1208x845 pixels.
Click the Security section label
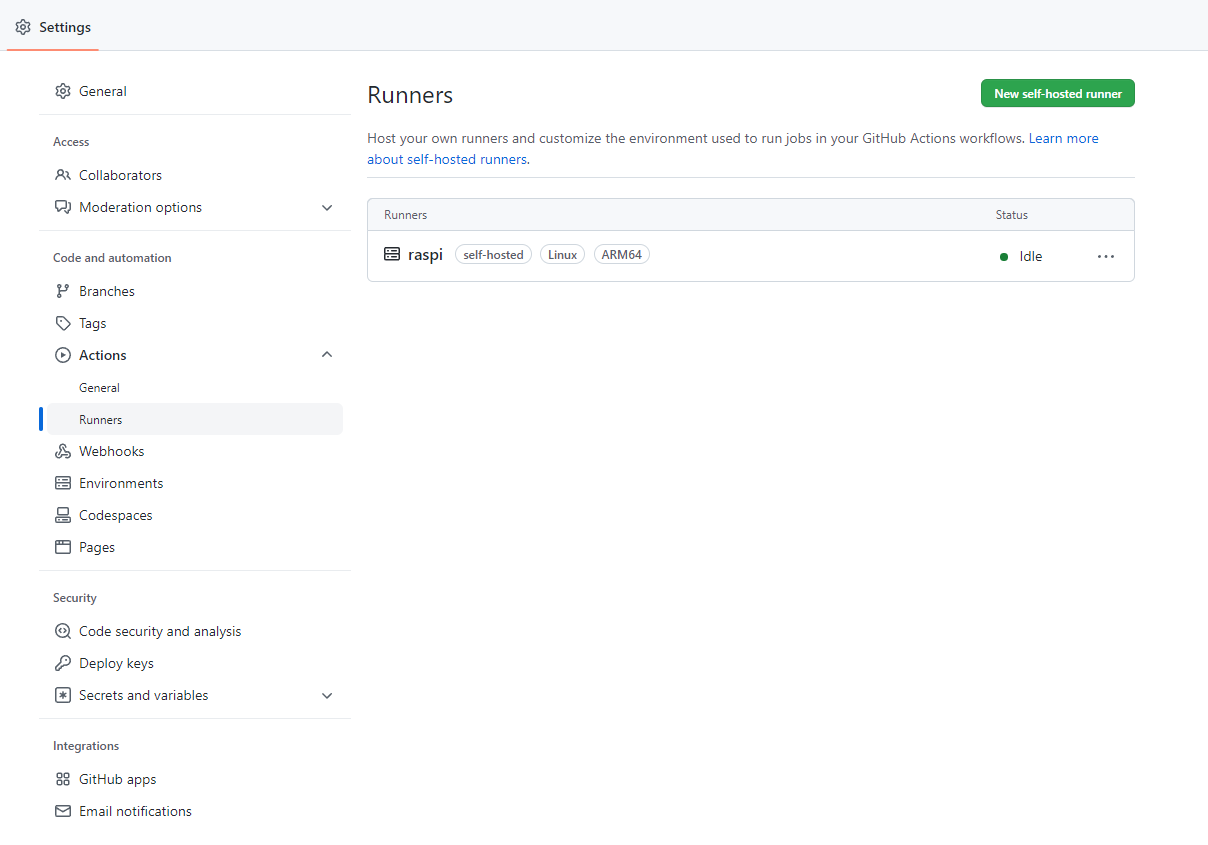pyautogui.click(x=75, y=598)
